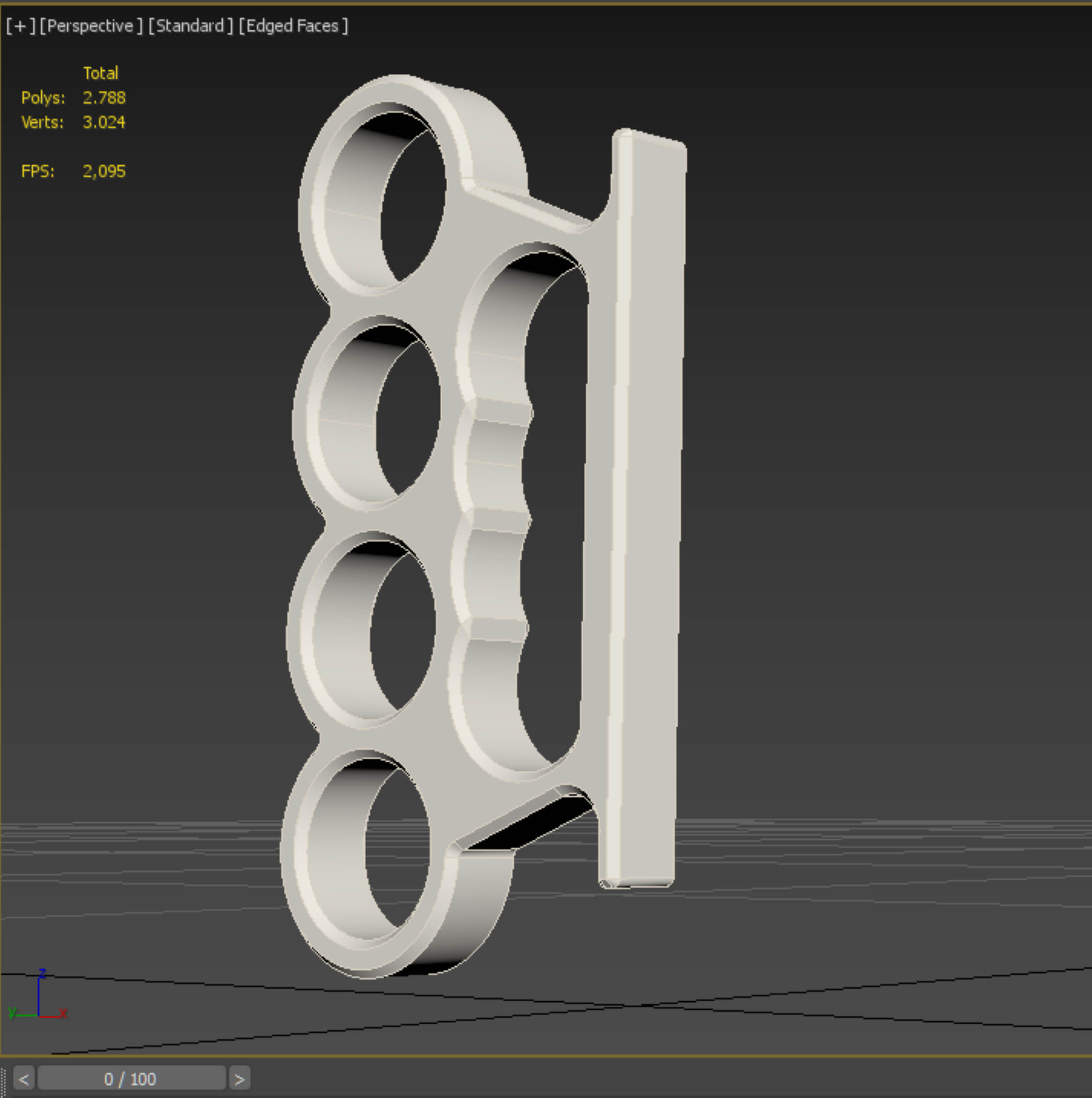Click the next frame arrow on time slider
1092x1098 pixels.
point(239,1078)
